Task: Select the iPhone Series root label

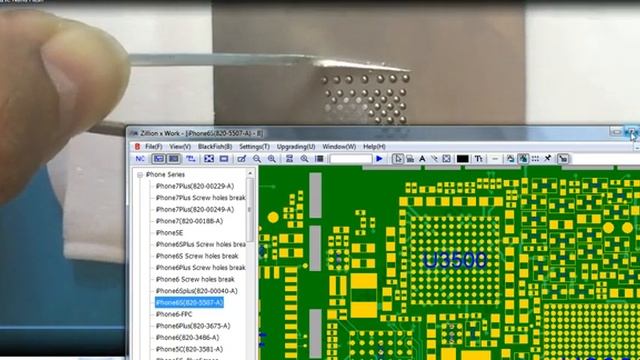Action: point(165,175)
